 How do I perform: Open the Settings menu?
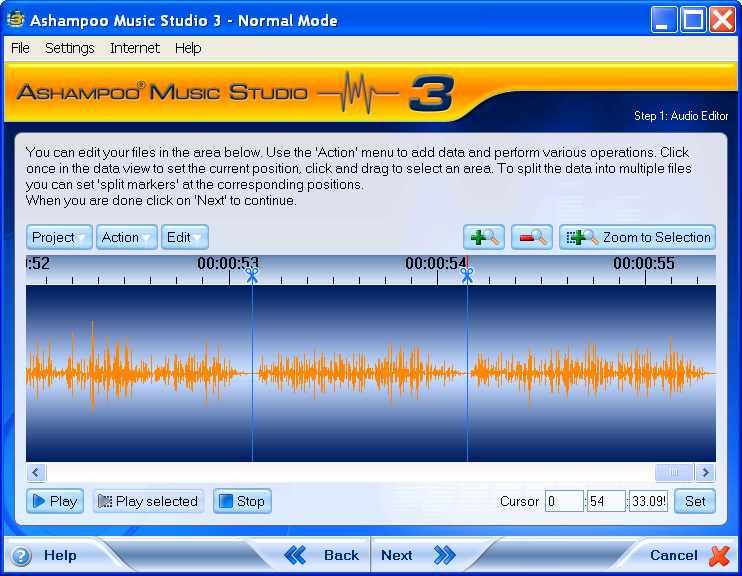69,48
